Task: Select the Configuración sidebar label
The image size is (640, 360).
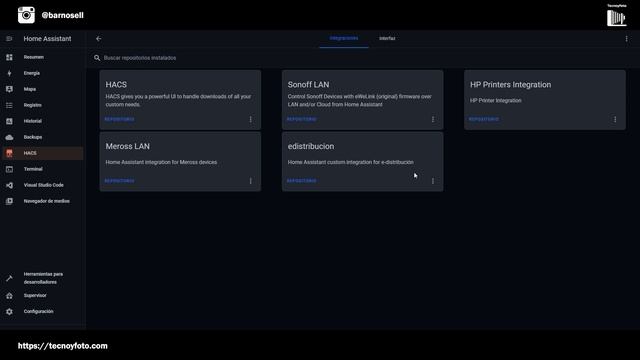Action: pyautogui.click(x=38, y=311)
